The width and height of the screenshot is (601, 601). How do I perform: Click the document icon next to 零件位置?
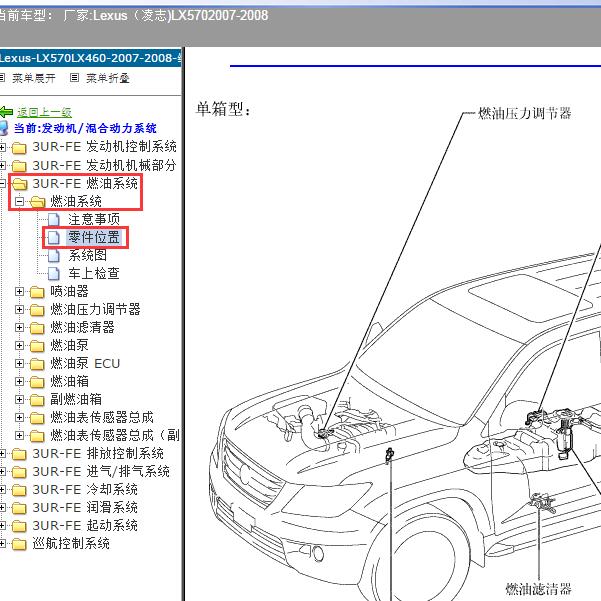pos(54,238)
